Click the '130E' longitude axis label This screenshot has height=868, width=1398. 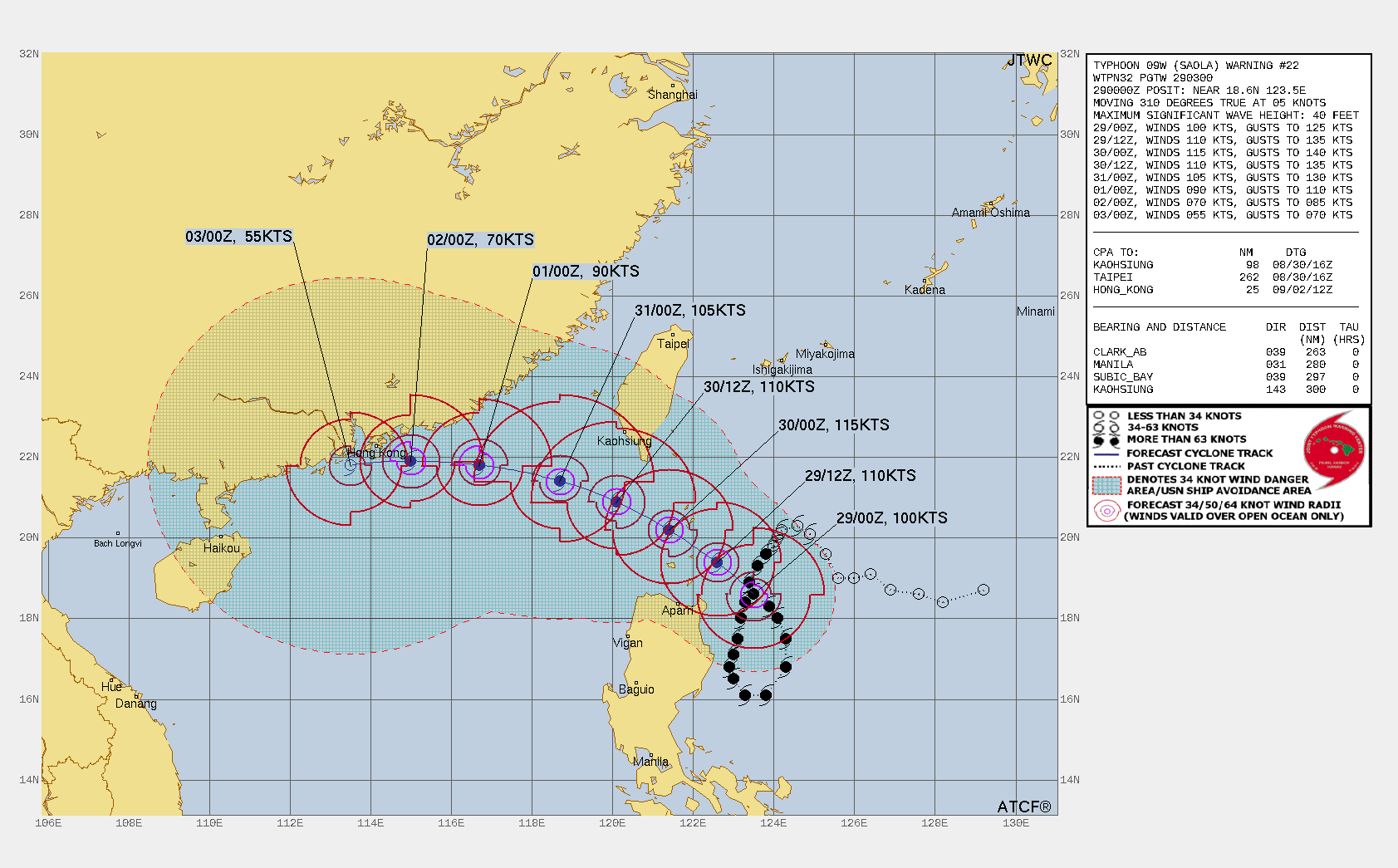[x=1016, y=823]
